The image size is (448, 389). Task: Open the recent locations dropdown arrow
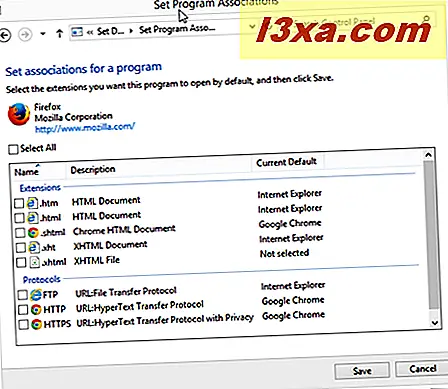[x=43, y=34]
